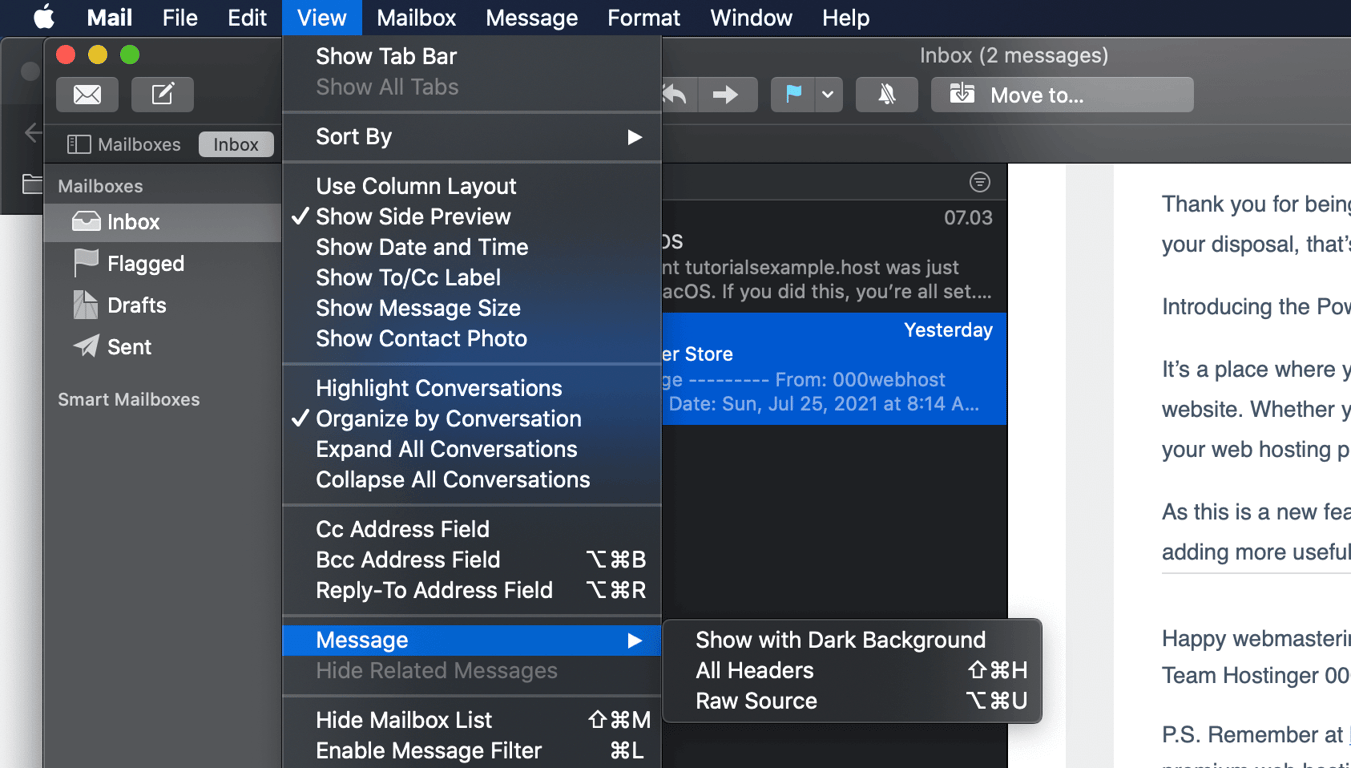Screen dimensions: 1351x768
Task: Check for new mail via envelope icon
Action: [x=87, y=94]
